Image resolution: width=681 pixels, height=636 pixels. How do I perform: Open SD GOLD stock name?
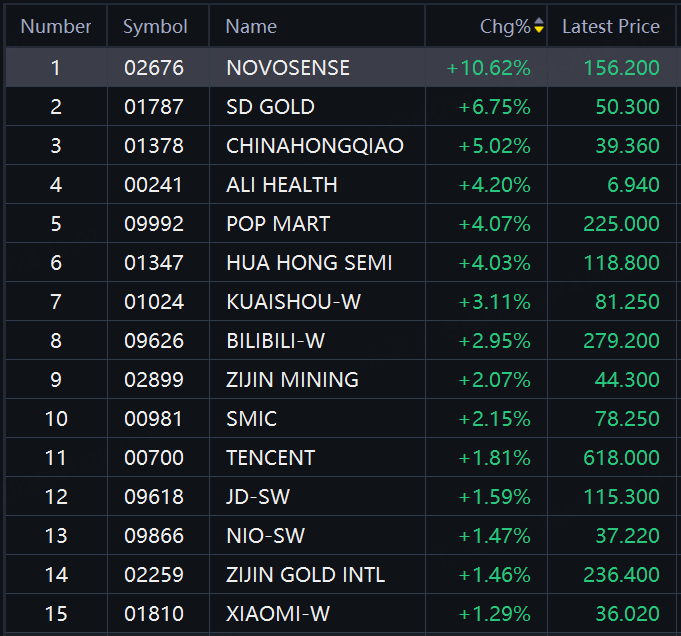pos(270,107)
